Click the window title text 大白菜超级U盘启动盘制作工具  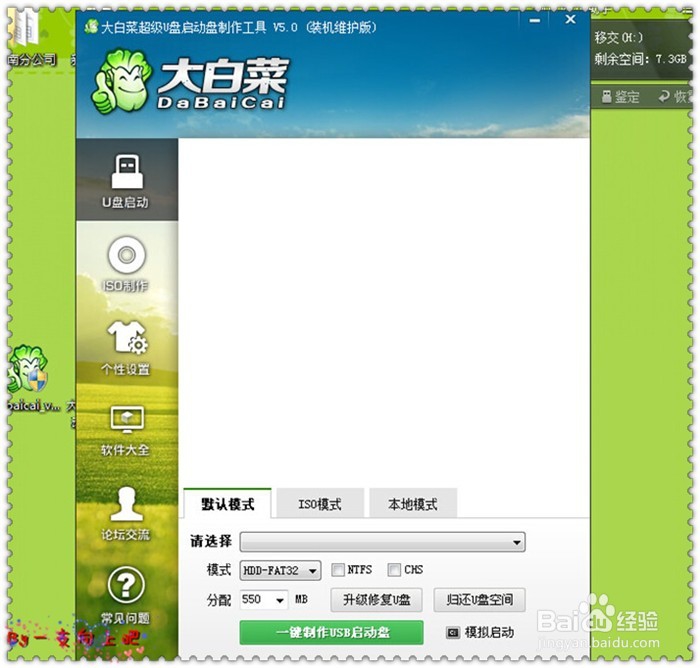pyautogui.click(x=184, y=28)
